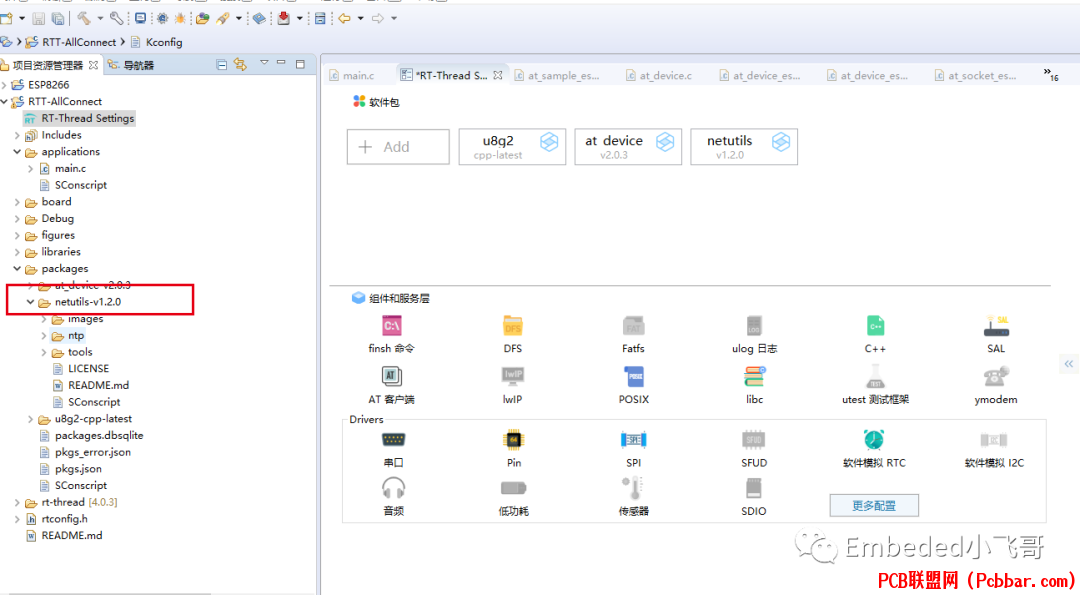The width and height of the screenshot is (1080, 595).
Task: Click the AT 客户端 component icon
Action: pyautogui.click(x=392, y=376)
